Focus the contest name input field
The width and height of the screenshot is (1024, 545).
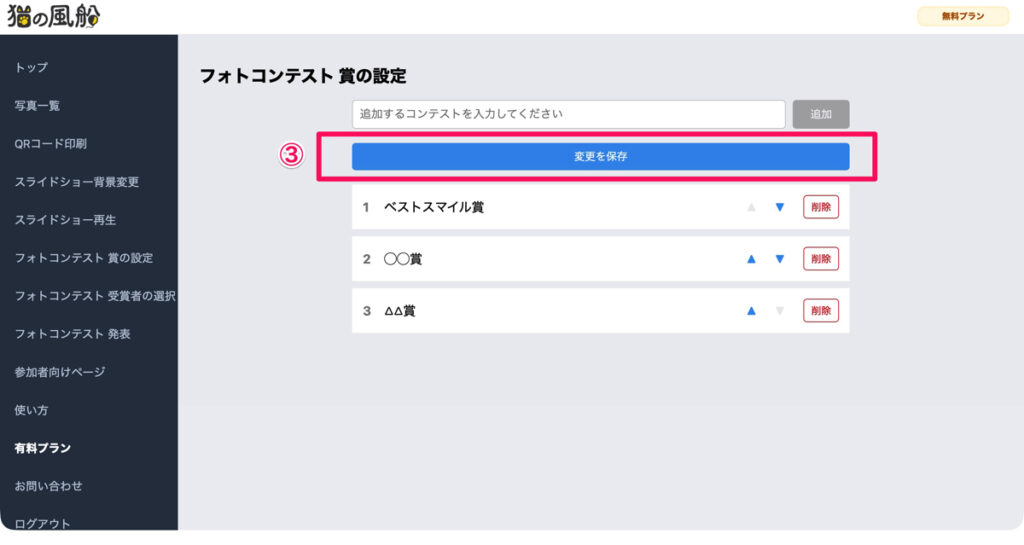point(568,114)
